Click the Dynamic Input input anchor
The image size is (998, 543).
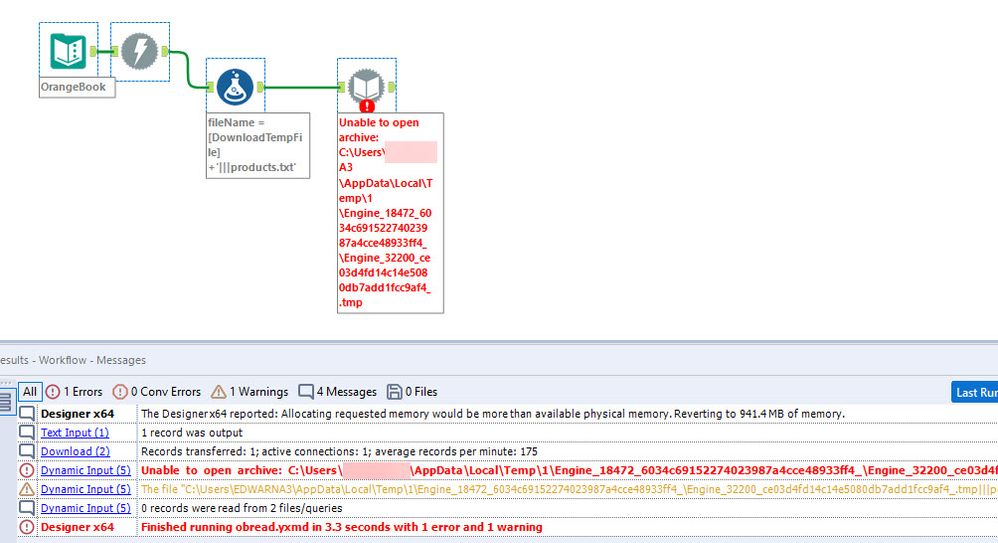342,87
